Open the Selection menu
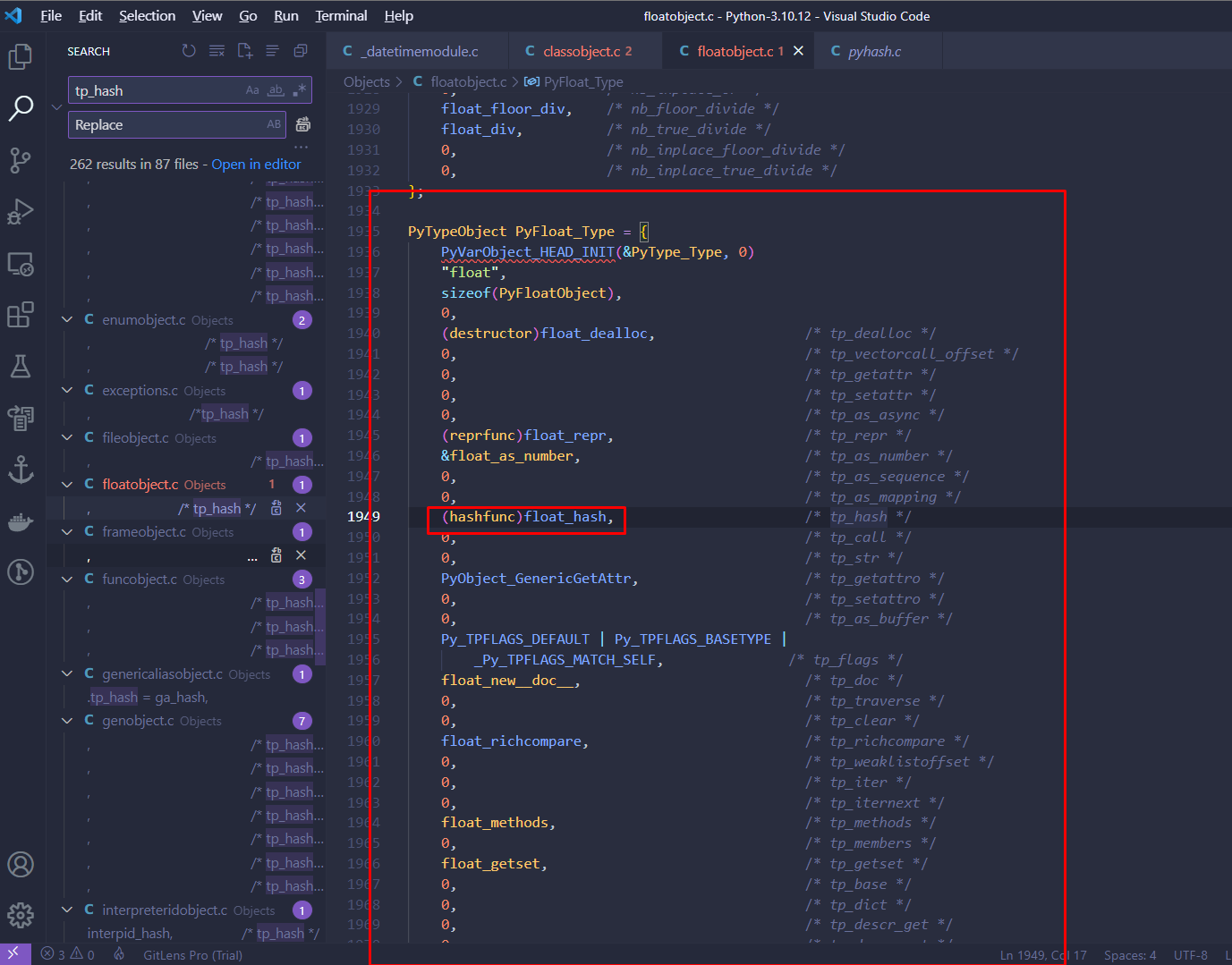This screenshot has height=965, width=1232. pyautogui.click(x=147, y=16)
